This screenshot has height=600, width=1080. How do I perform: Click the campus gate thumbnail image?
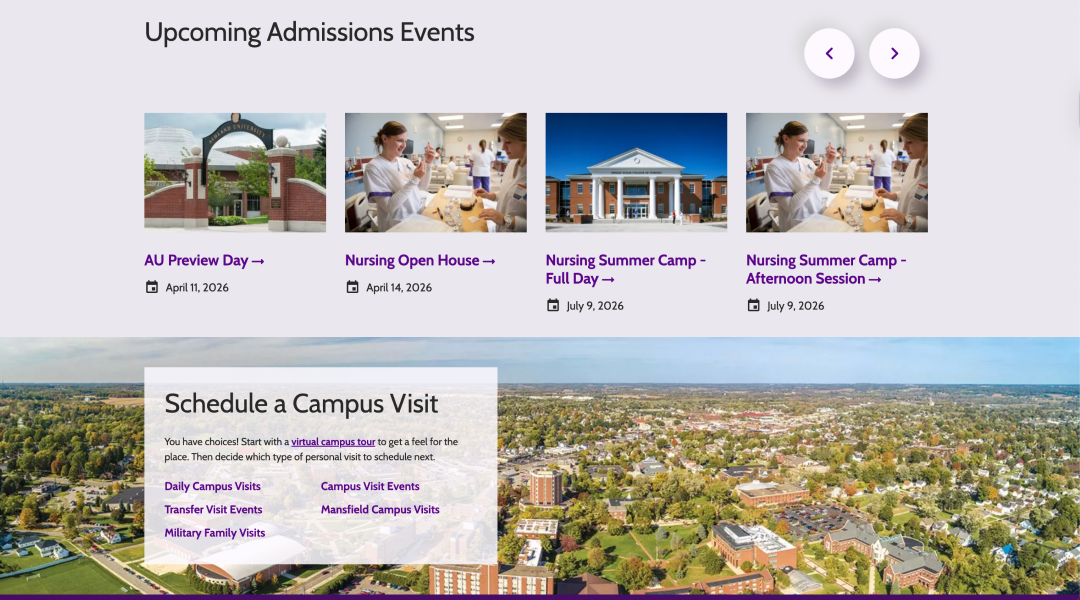(235, 172)
